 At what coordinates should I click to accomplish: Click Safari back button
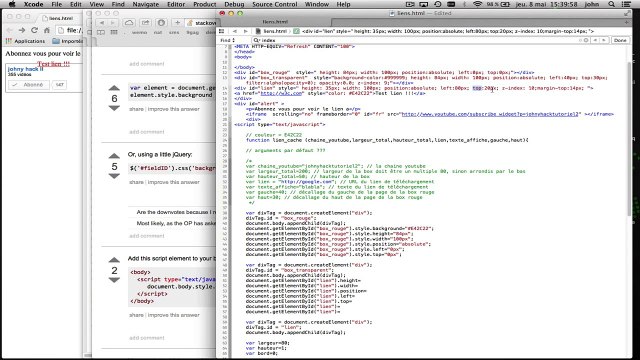pos(102,23)
